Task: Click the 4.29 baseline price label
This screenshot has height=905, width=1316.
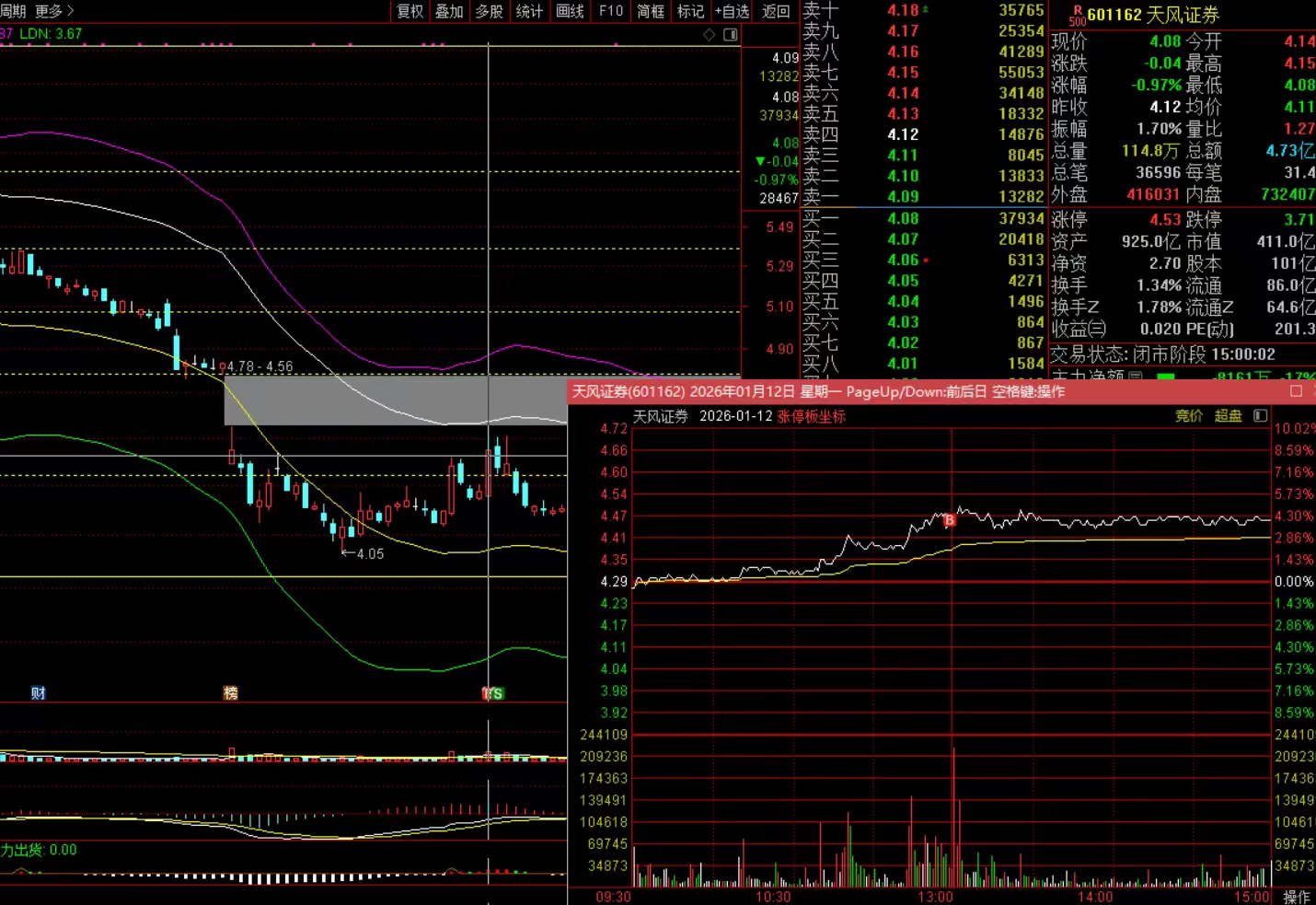Action: tap(614, 581)
